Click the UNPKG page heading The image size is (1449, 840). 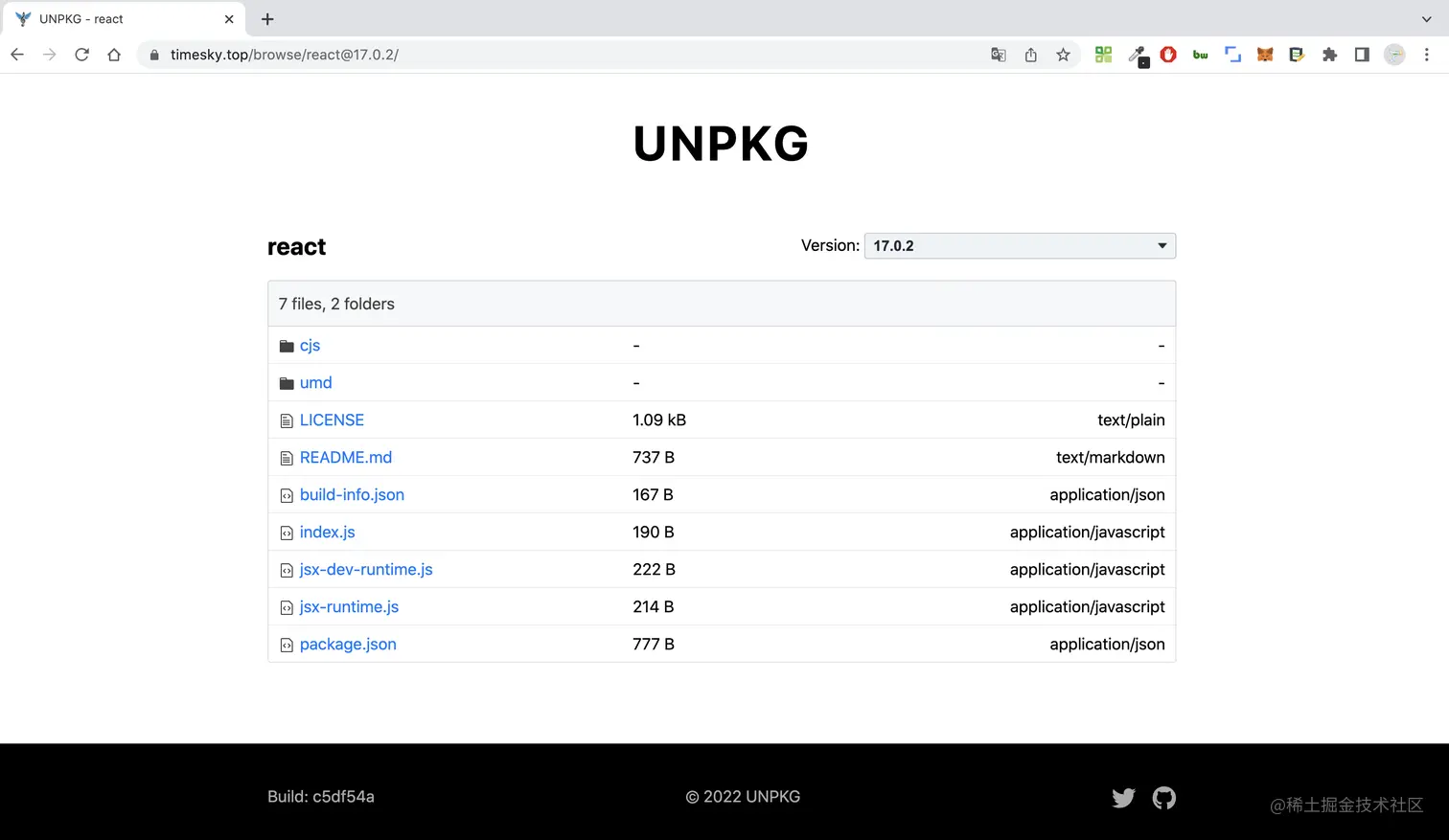722,144
